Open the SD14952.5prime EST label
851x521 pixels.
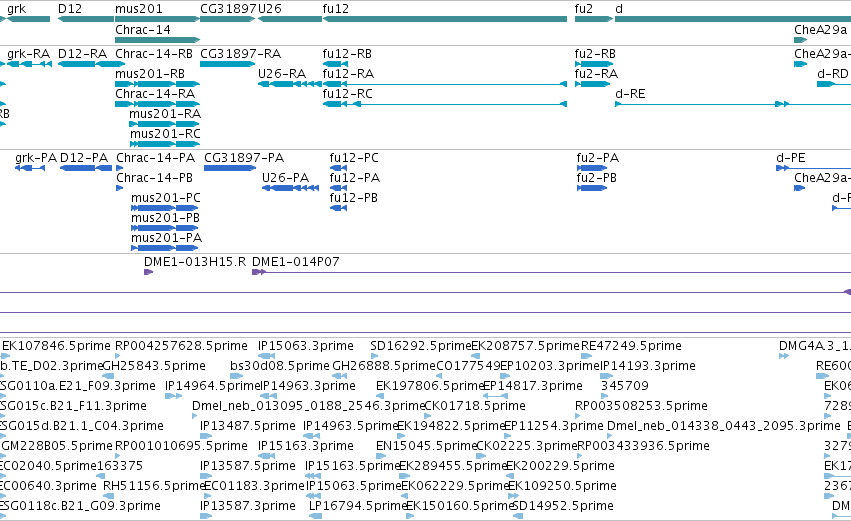562,507
